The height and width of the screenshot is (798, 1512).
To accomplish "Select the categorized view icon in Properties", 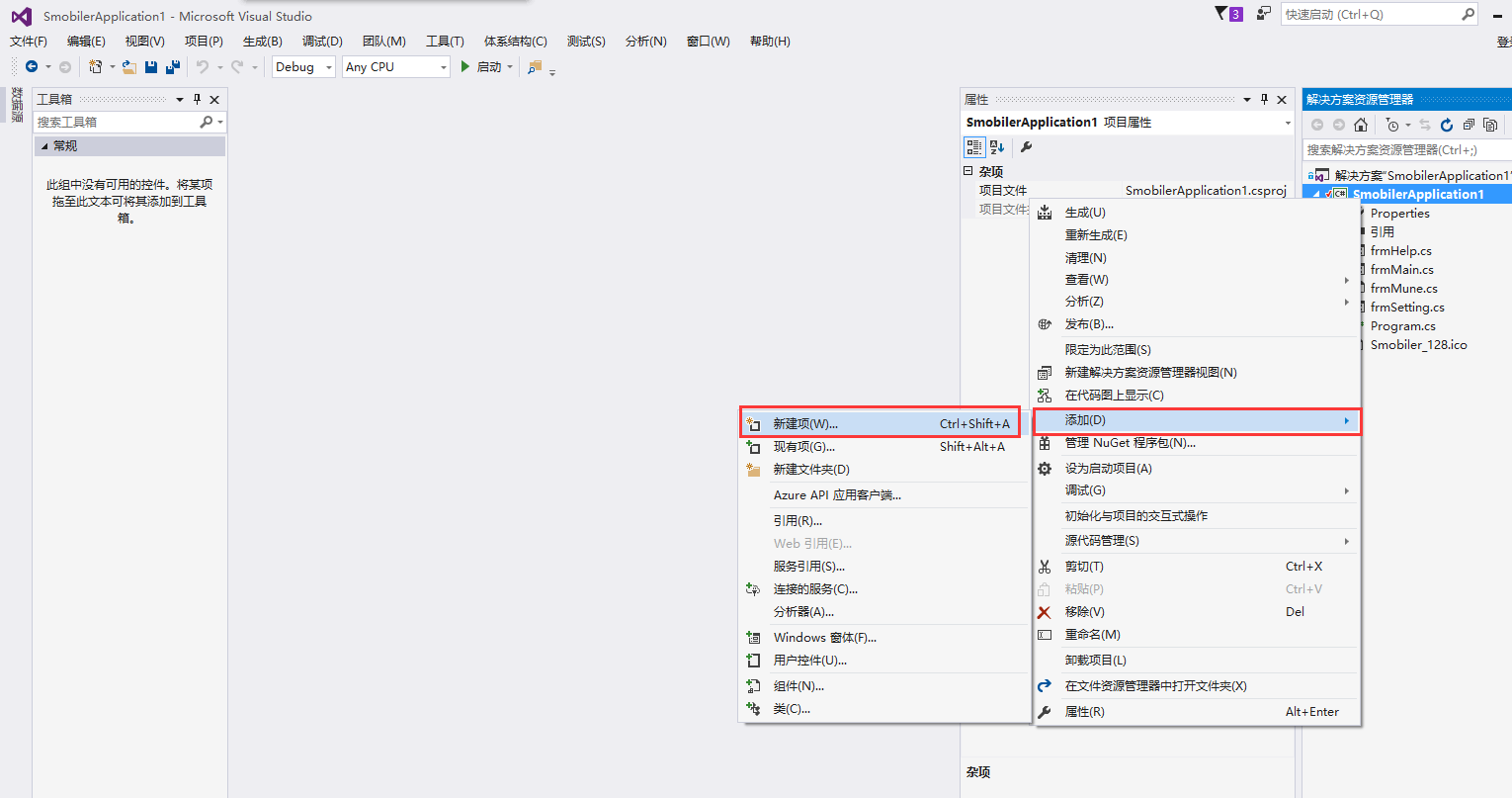I will [x=974, y=146].
